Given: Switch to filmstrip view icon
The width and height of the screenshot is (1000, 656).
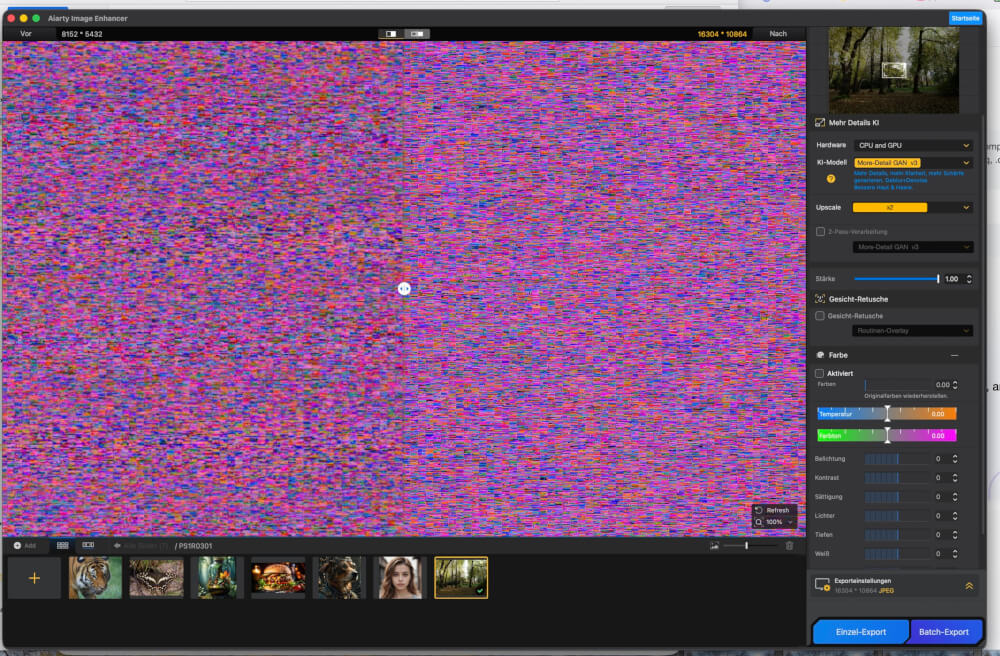Looking at the screenshot, I should tap(88, 545).
